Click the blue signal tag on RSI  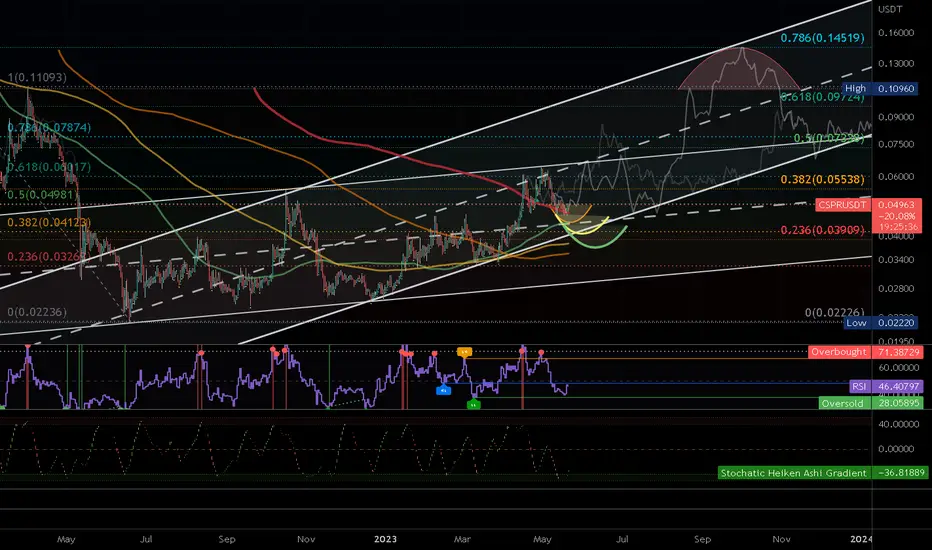pyautogui.click(x=443, y=391)
